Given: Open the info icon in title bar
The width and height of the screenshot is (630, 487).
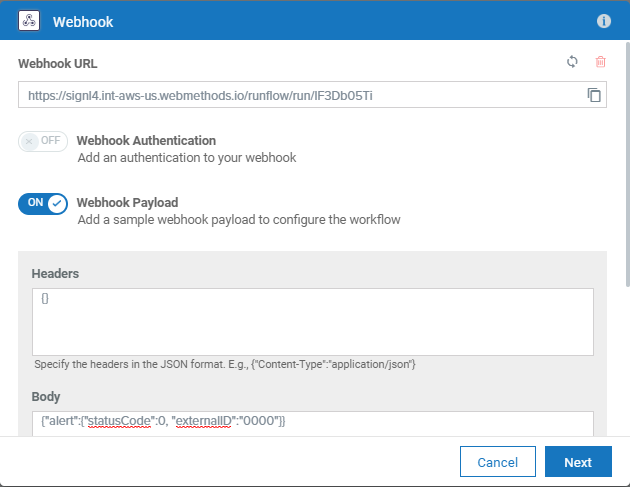Looking at the screenshot, I should (603, 21).
